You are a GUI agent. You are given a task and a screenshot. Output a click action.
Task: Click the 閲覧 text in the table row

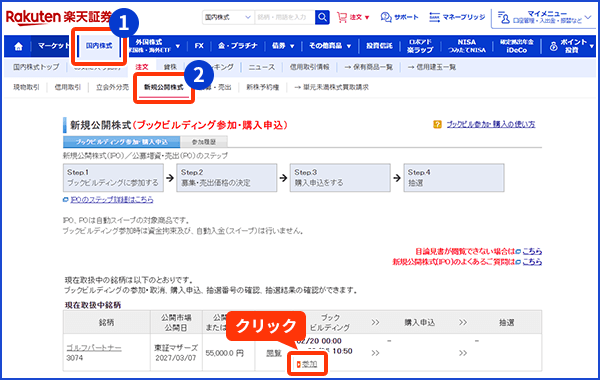click(274, 353)
